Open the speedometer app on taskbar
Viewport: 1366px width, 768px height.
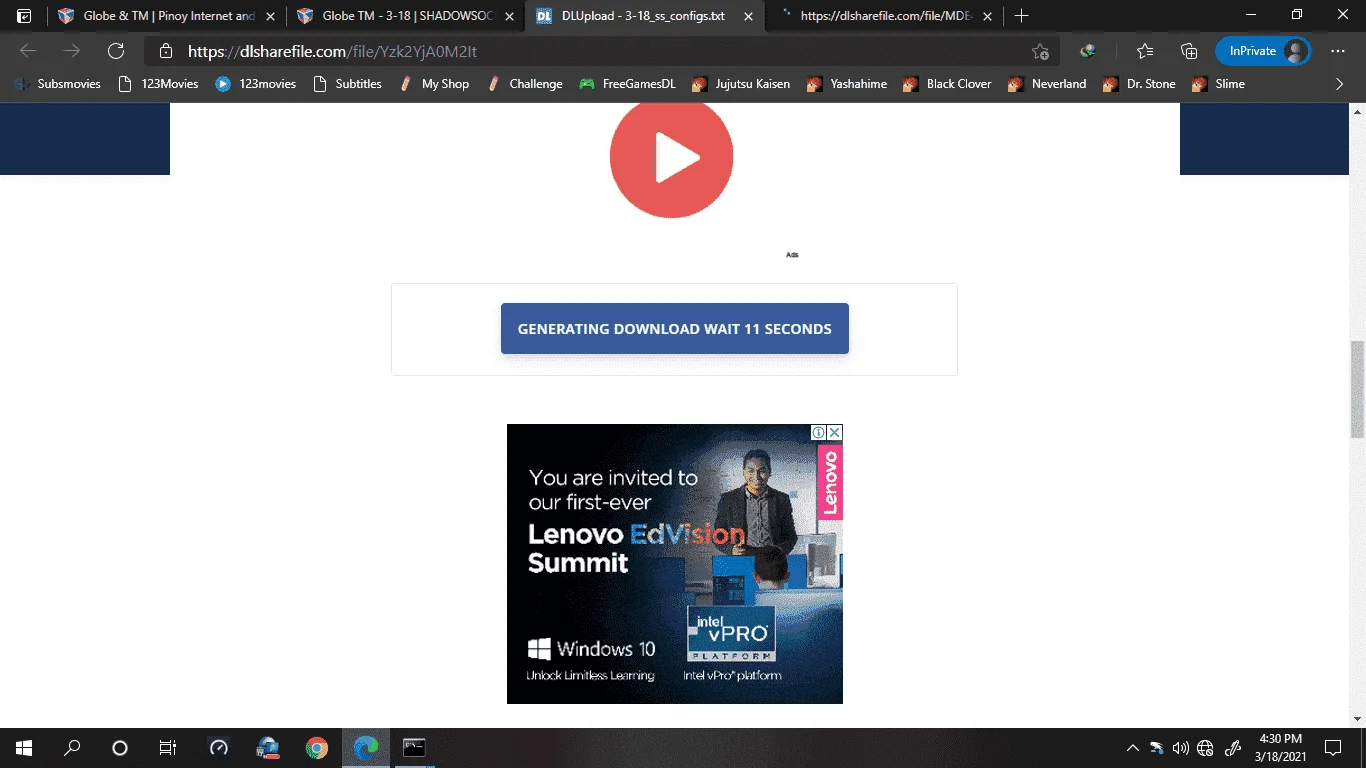click(219, 748)
